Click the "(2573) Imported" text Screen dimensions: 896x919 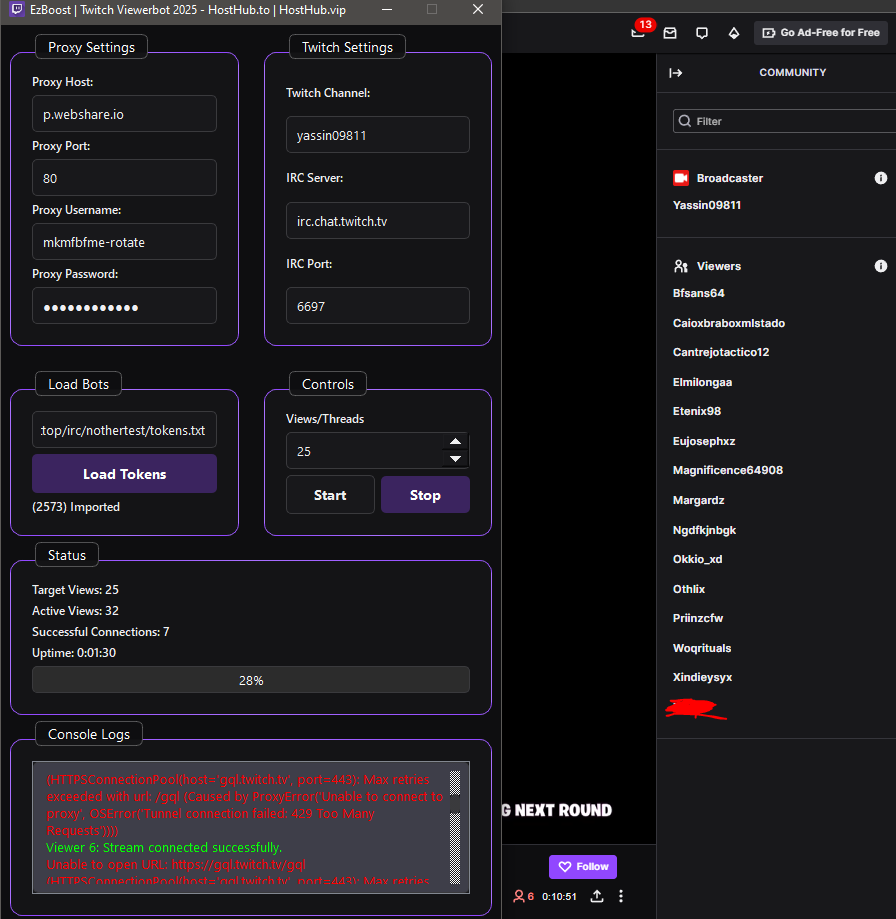click(x=76, y=507)
